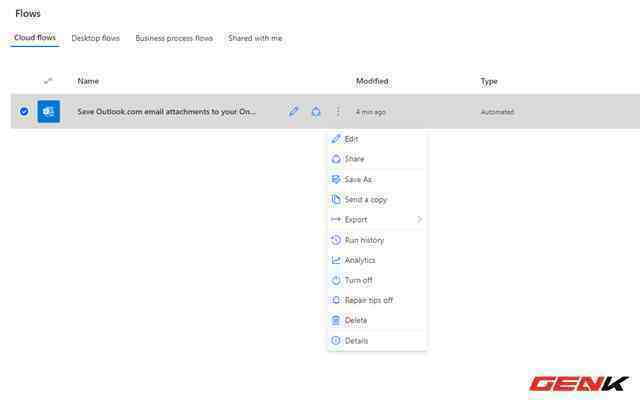Select Send a copy menu item
This screenshot has height=400, width=640.
tap(377, 200)
